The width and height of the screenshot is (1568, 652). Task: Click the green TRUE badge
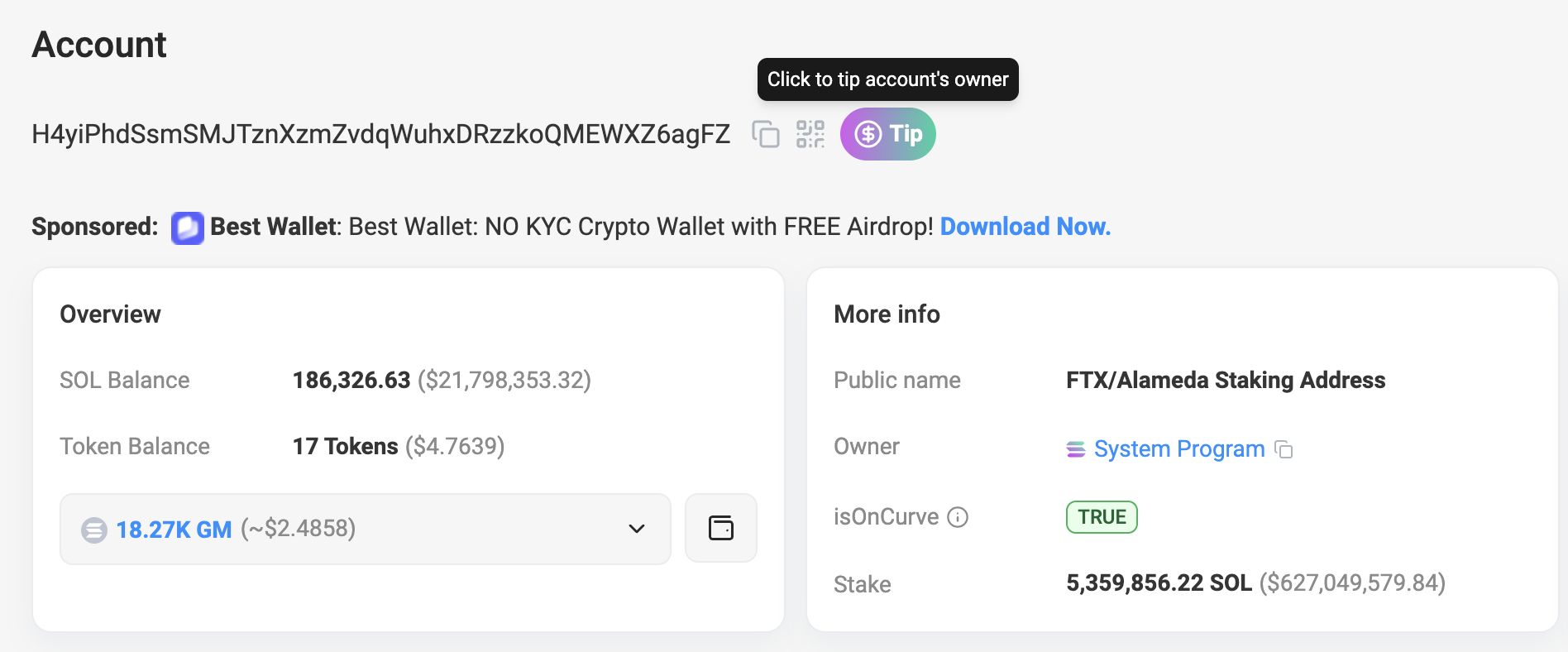(1102, 517)
